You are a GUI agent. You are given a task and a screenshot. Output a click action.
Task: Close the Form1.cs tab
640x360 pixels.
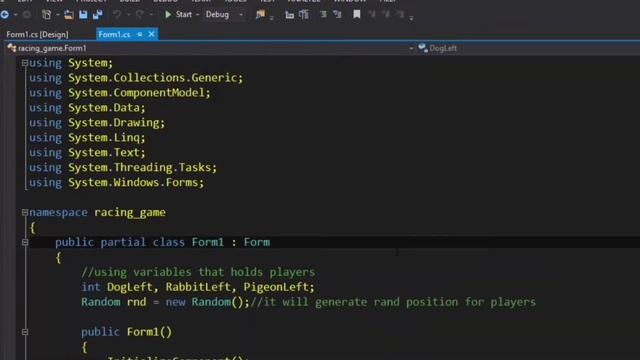[x=151, y=34]
